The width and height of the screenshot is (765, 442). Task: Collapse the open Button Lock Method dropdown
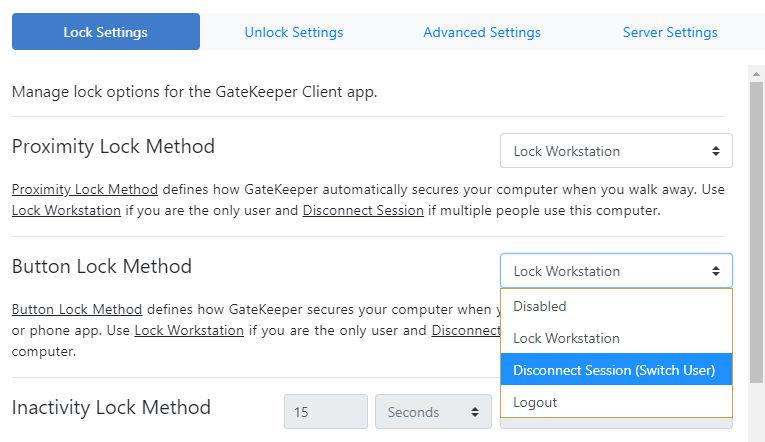pyautogui.click(x=616, y=271)
